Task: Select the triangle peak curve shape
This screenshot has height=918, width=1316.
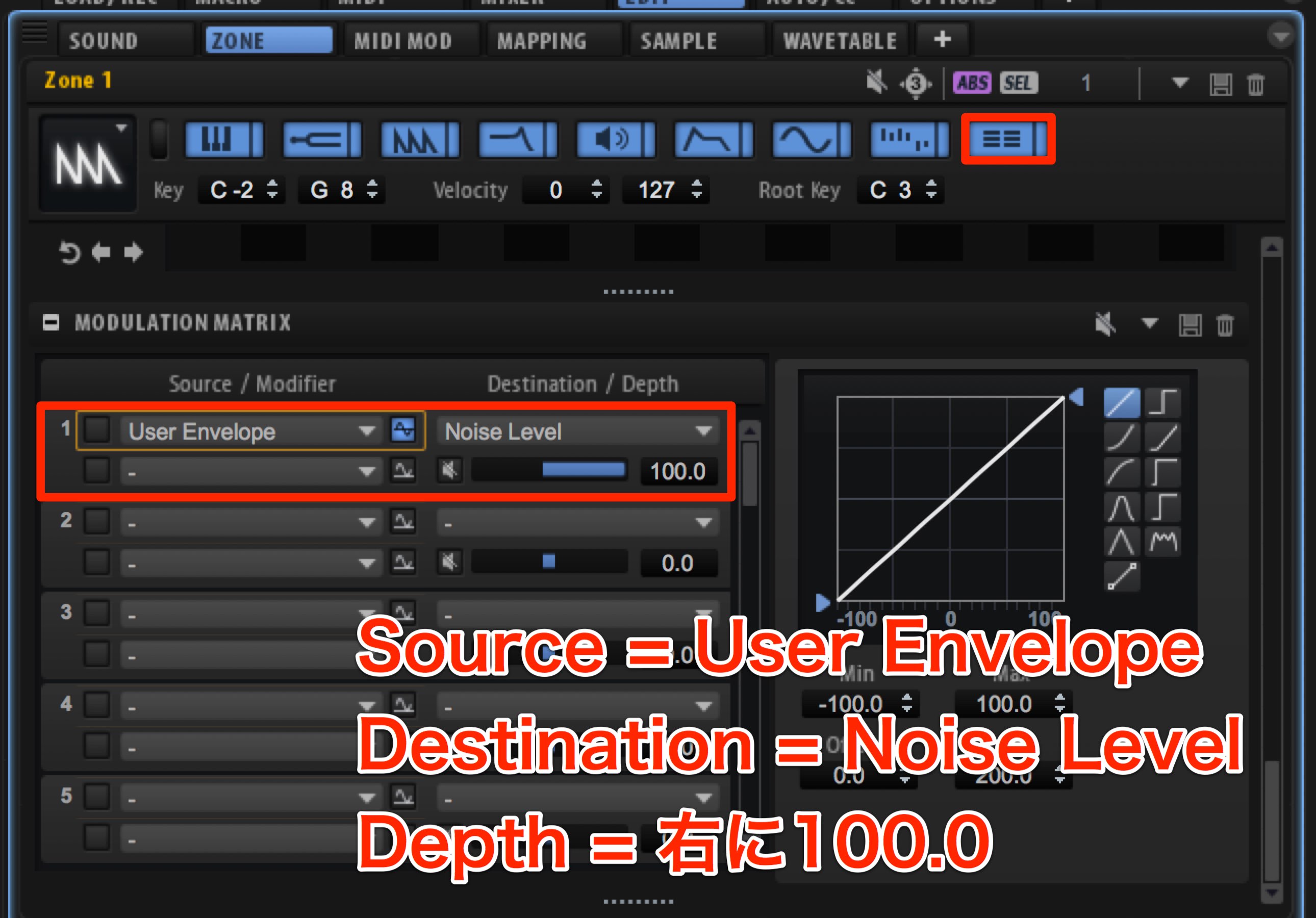Action: point(1122,542)
